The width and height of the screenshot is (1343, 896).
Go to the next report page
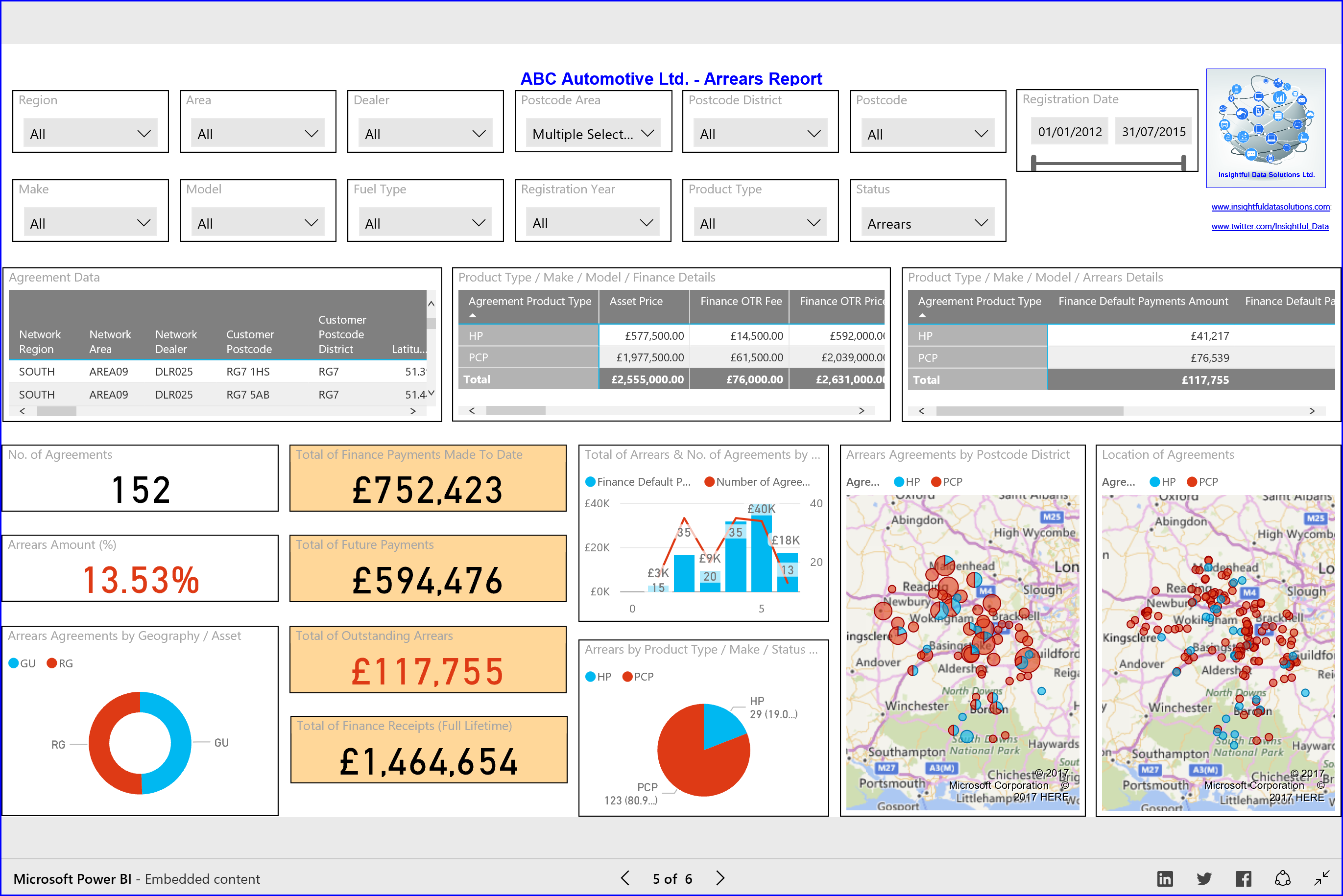720,878
